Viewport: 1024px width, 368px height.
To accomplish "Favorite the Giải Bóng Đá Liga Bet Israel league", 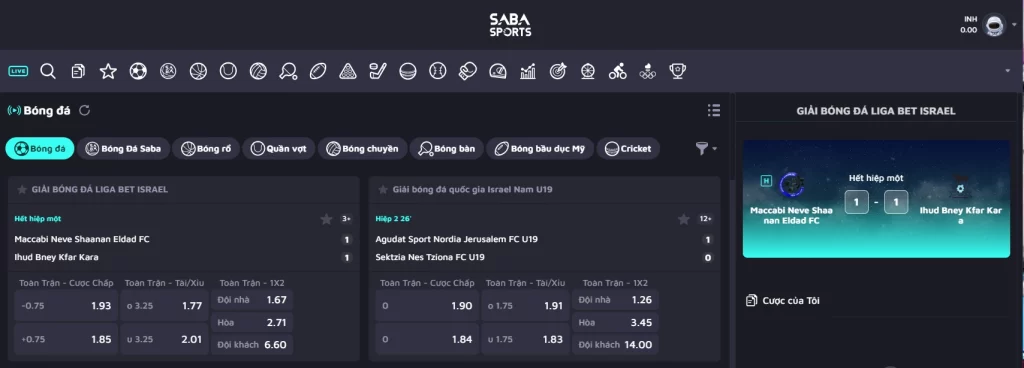I will (x=22, y=189).
